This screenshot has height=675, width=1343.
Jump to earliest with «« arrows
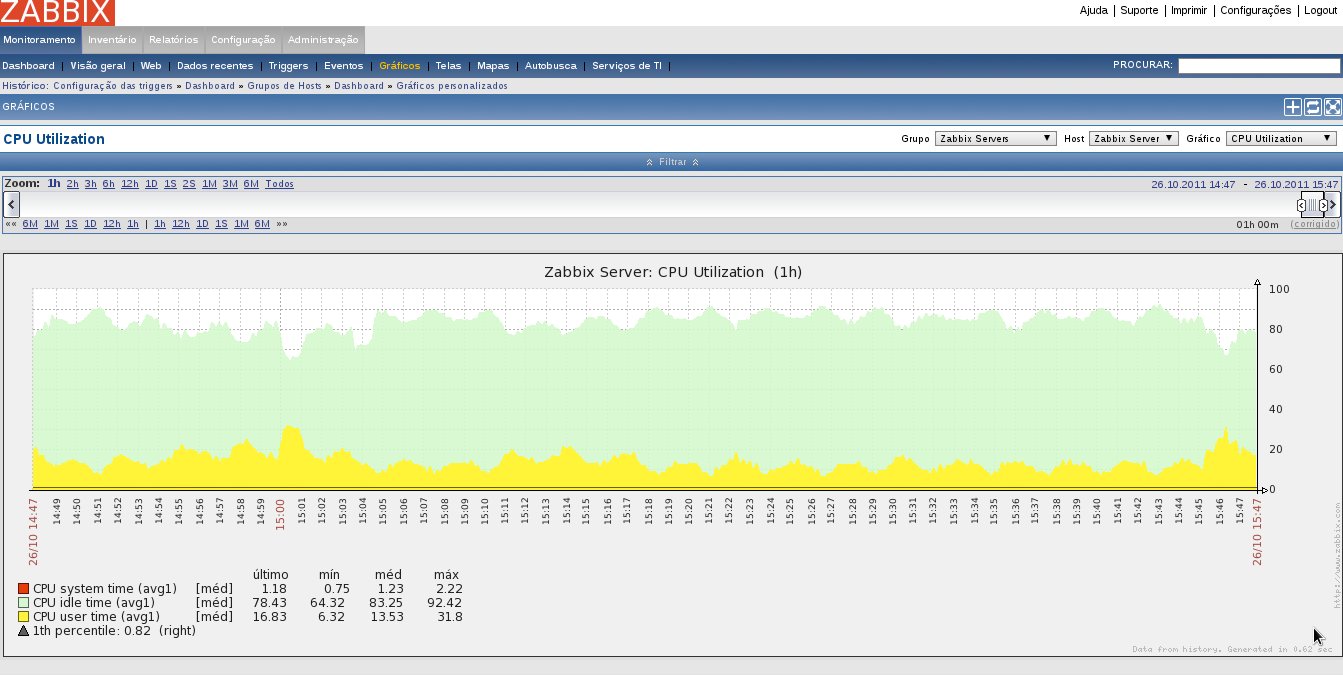pyautogui.click(x=11, y=224)
